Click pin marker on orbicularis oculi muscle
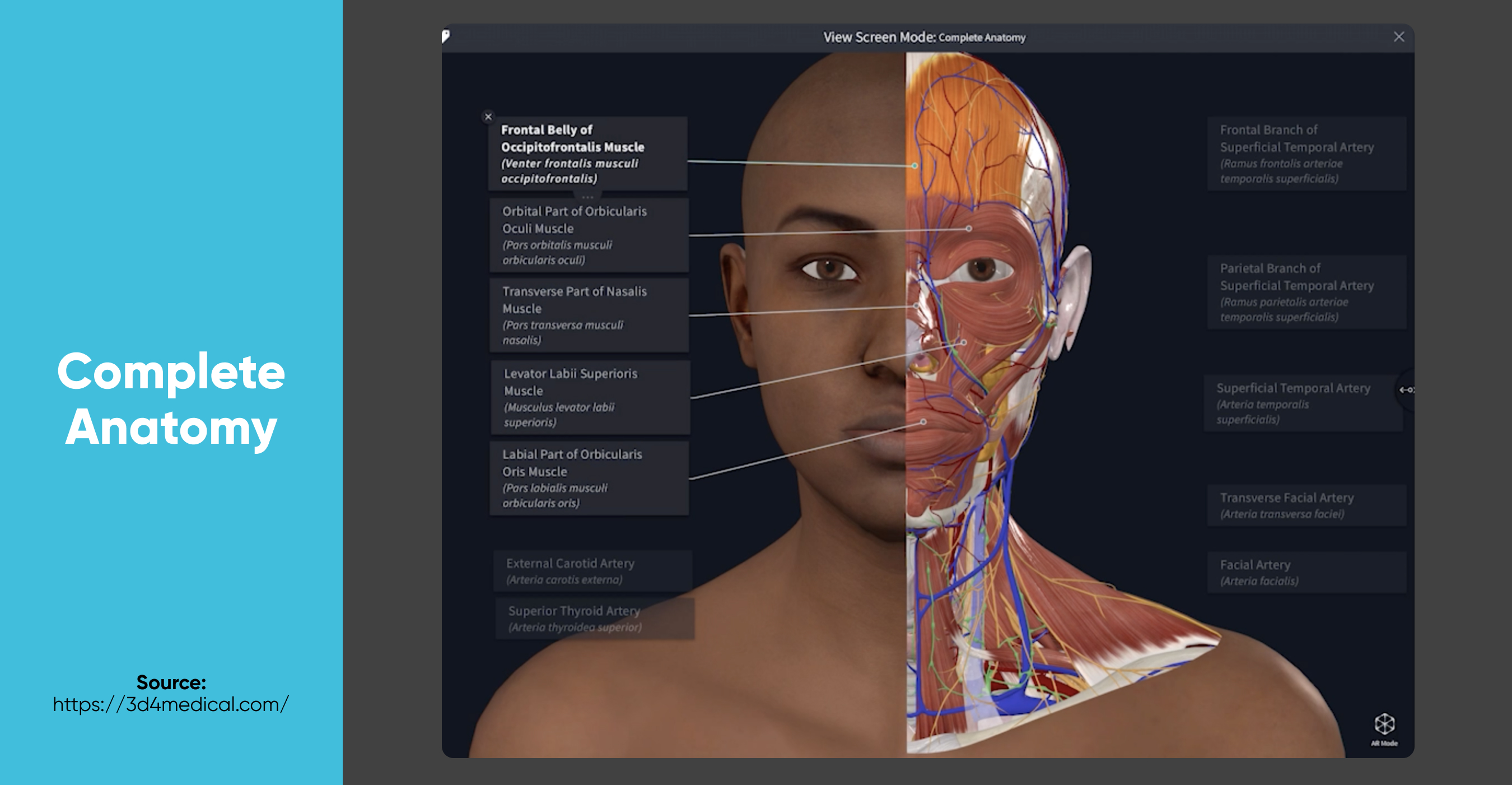 click(x=968, y=229)
